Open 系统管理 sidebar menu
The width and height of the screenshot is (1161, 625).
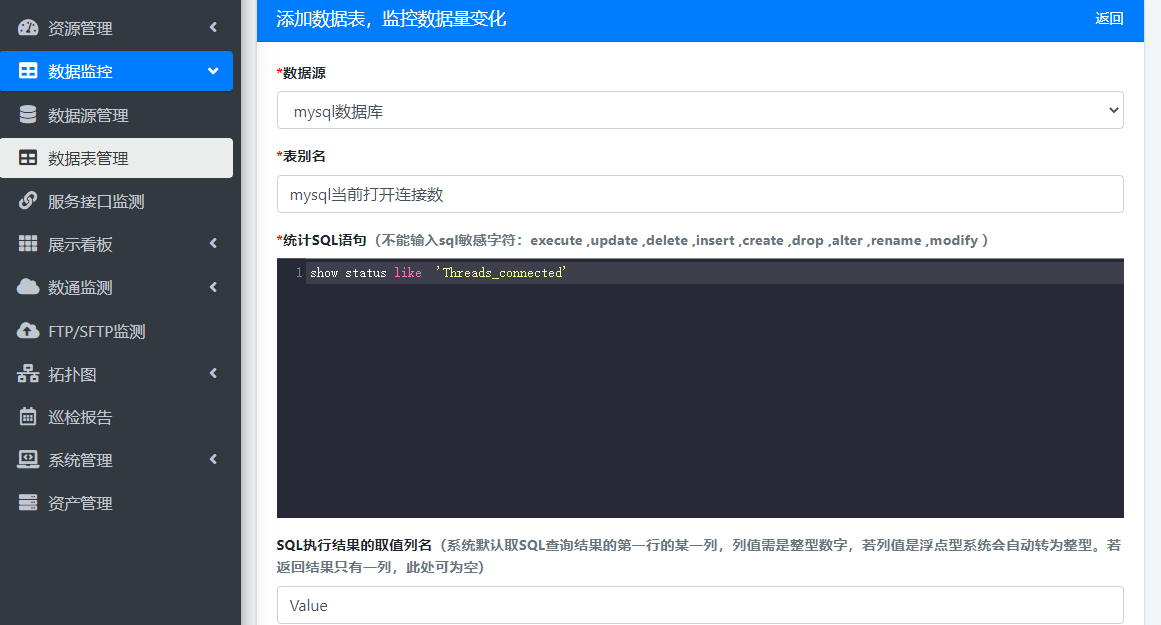click(116, 459)
